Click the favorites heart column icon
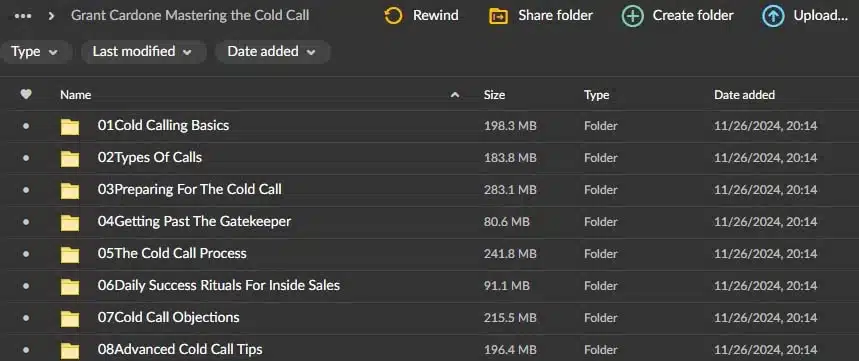The image size is (859, 361). click(x=26, y=94)
